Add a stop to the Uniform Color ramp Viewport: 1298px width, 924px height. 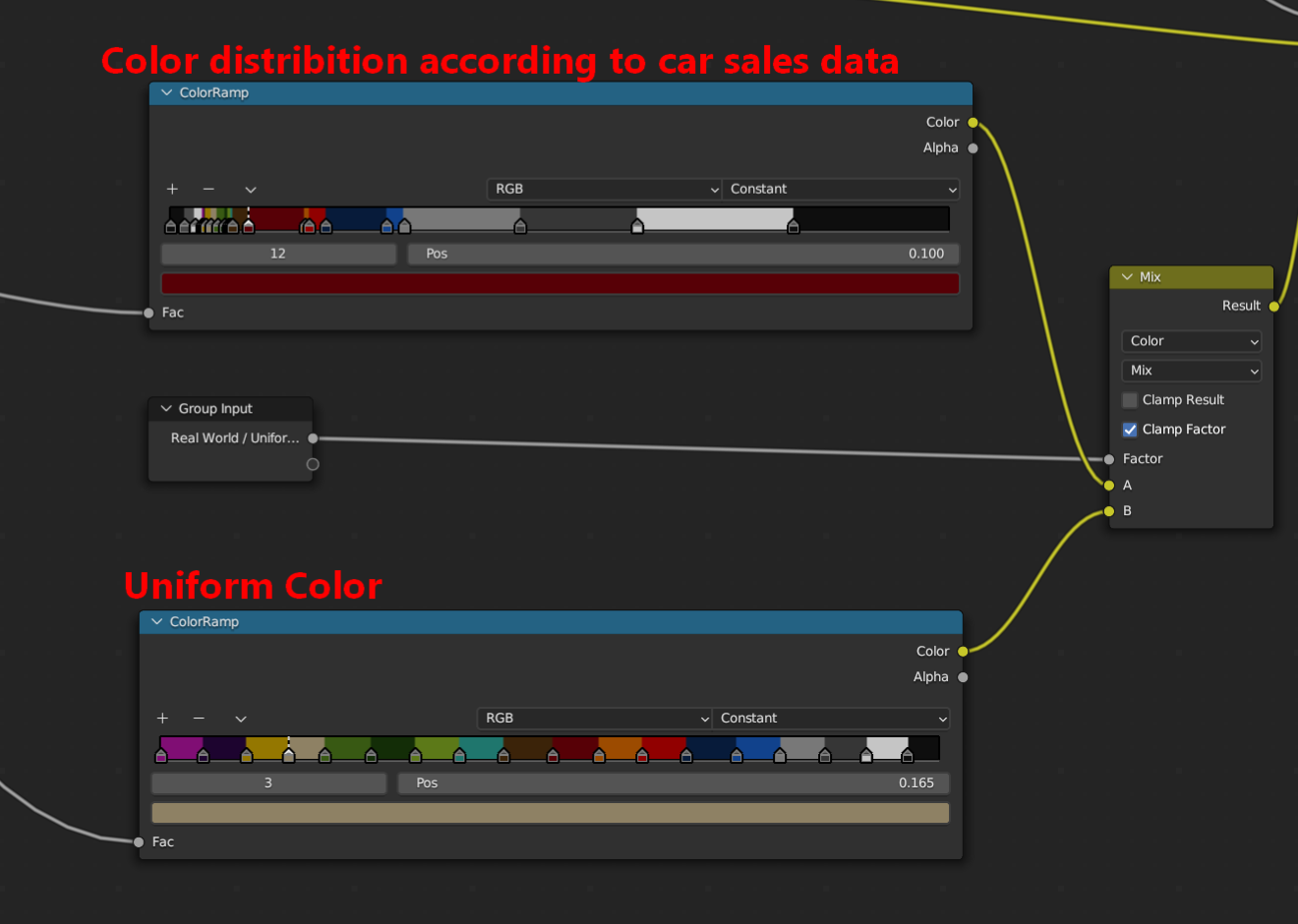[162, 719]
